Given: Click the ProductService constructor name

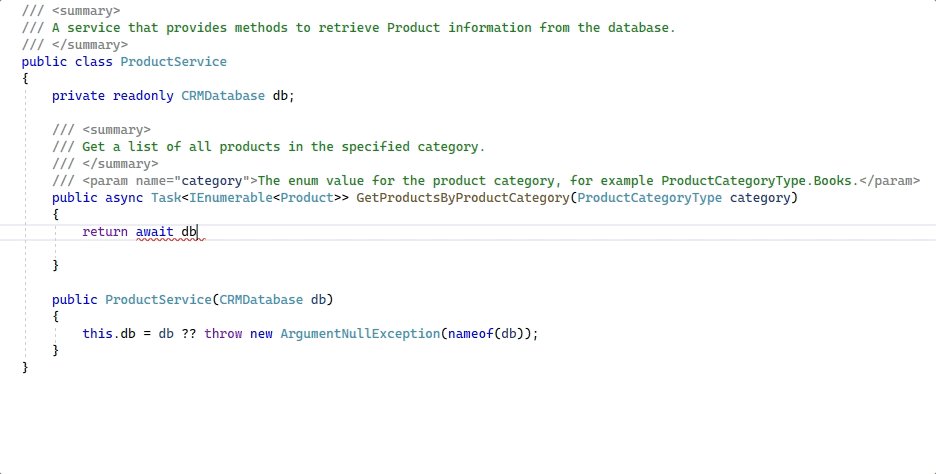Looking at the screenshot, I should [158, 300].
